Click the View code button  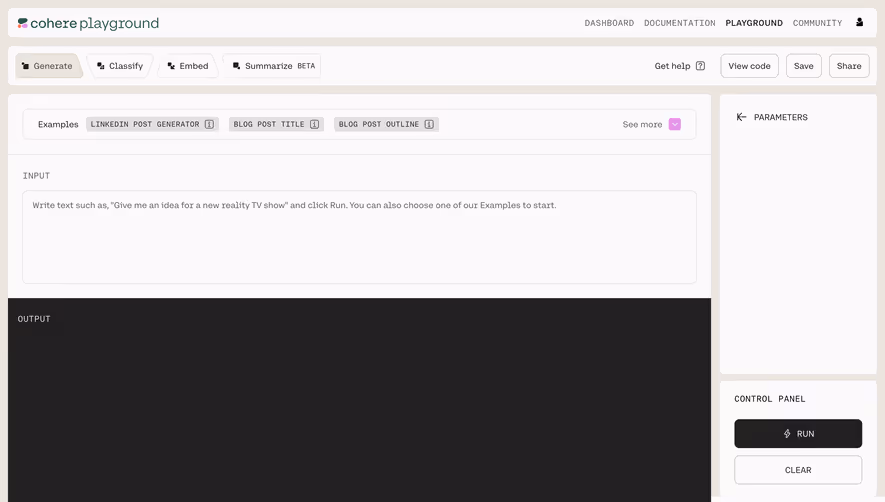click(750, 66)
